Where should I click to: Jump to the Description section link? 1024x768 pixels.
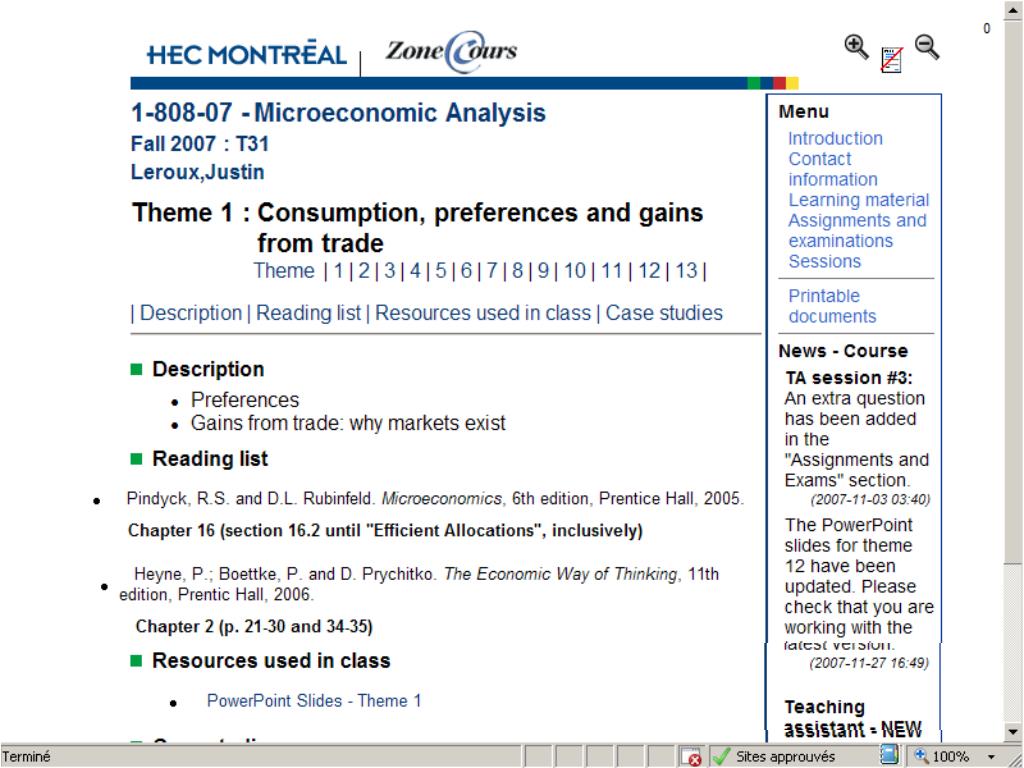[x=191, y=313]
